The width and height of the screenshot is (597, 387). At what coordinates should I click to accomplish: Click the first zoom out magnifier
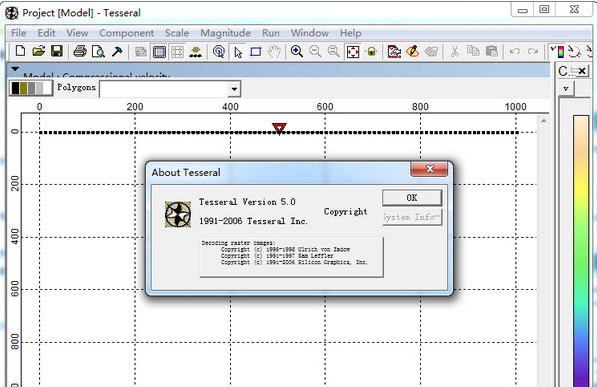pyautogui.click(x=315, y=52)
